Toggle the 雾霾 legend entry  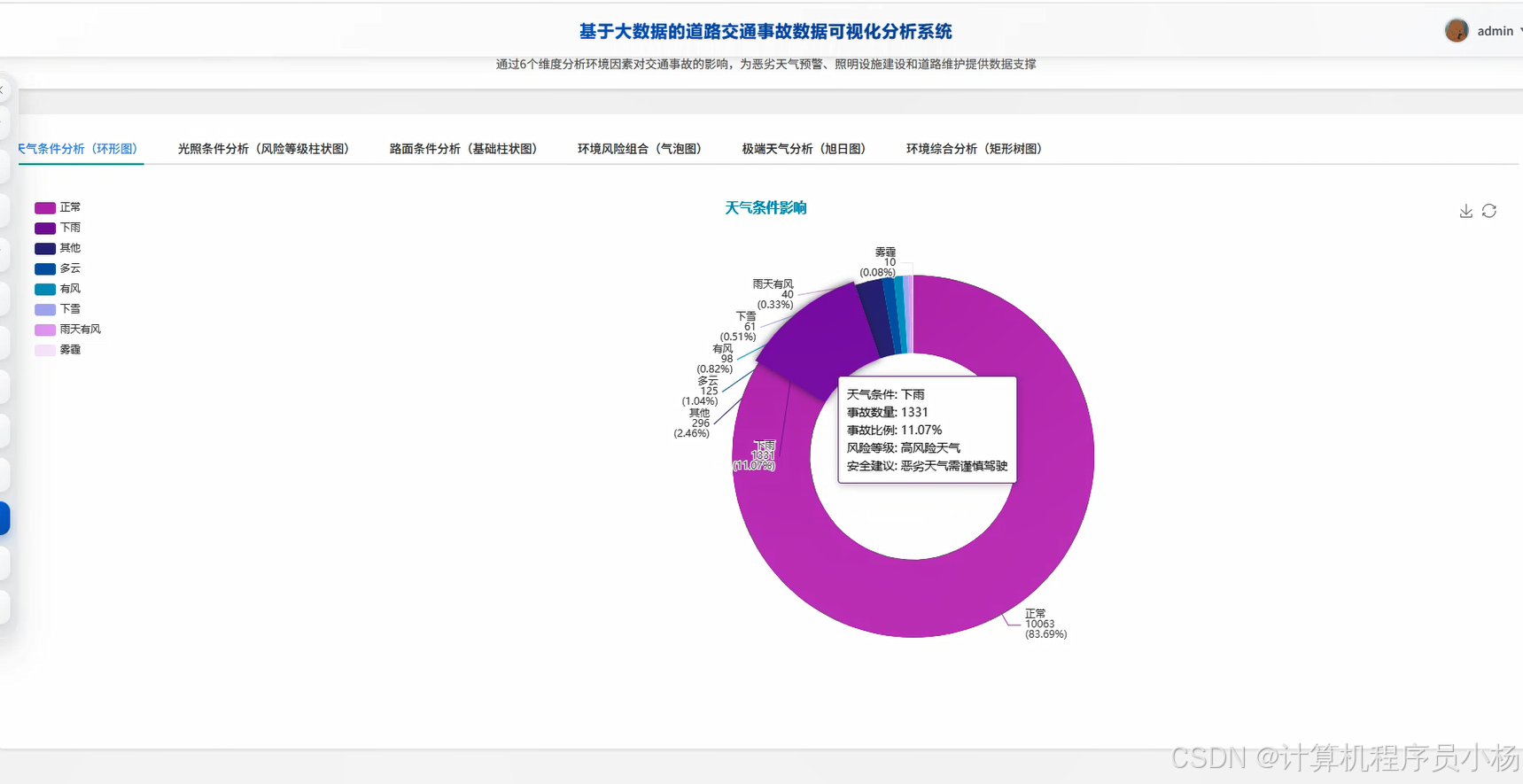coord(58,350)
